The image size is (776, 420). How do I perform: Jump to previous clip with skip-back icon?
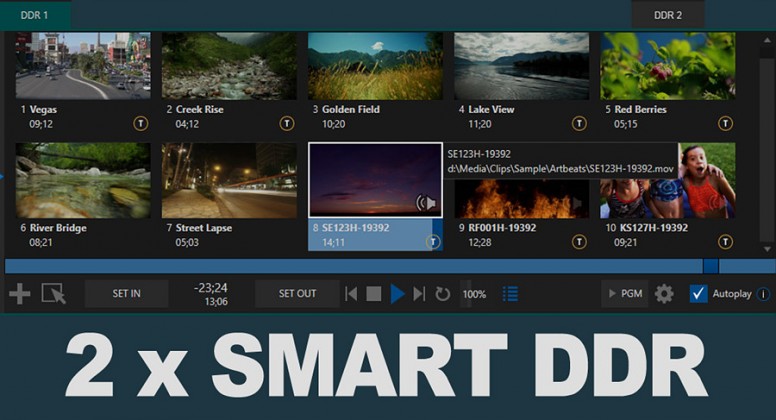(x=351, y=294)
